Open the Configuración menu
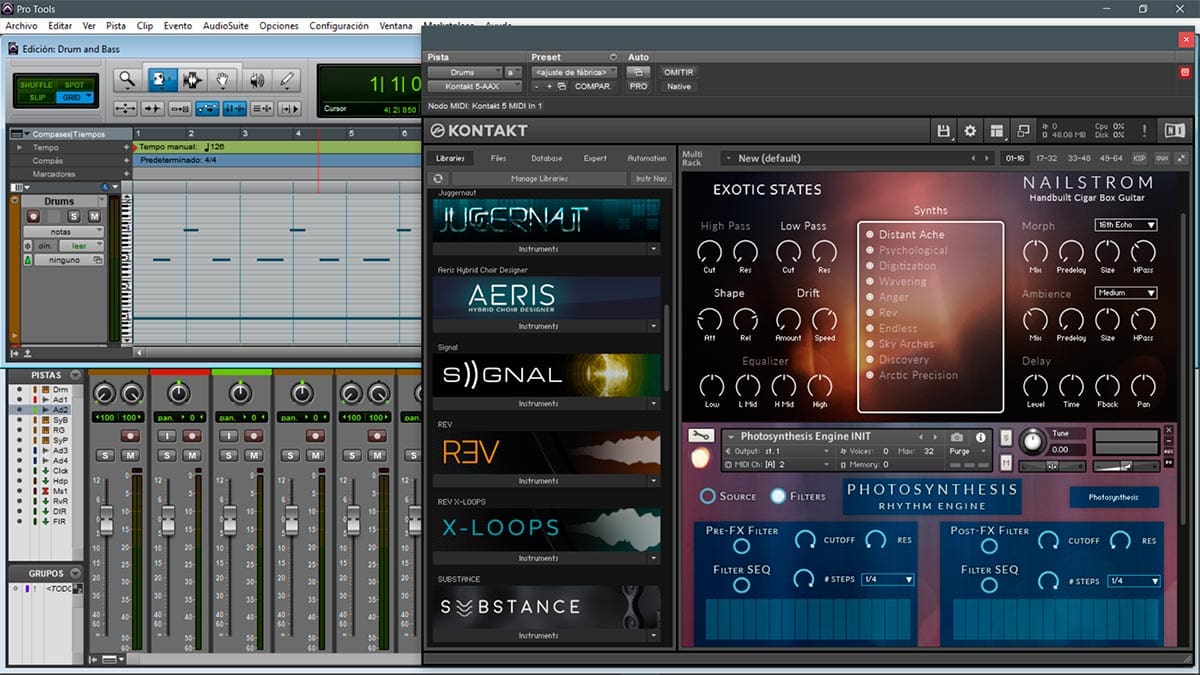This screenshot has height=675, width=1200. coord(339,26)
